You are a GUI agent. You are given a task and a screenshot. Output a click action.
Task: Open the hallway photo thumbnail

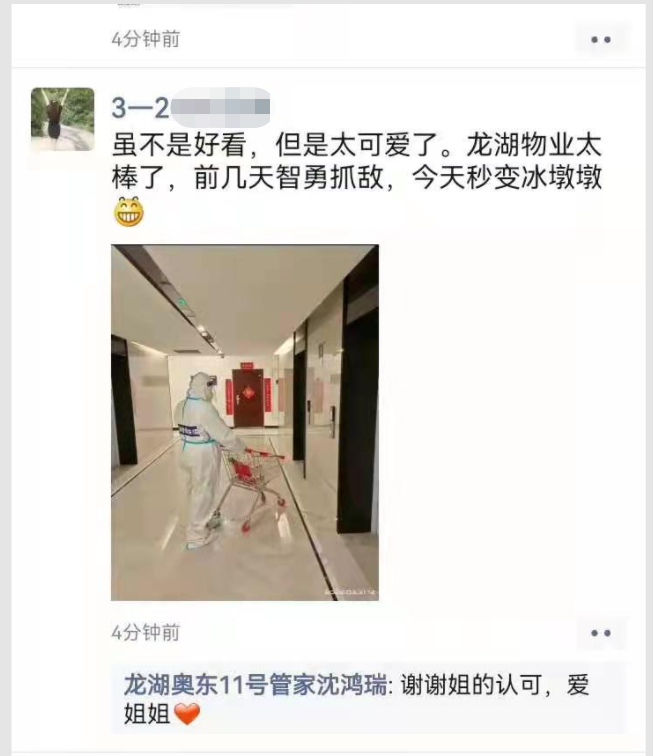[x=245, y=422]
